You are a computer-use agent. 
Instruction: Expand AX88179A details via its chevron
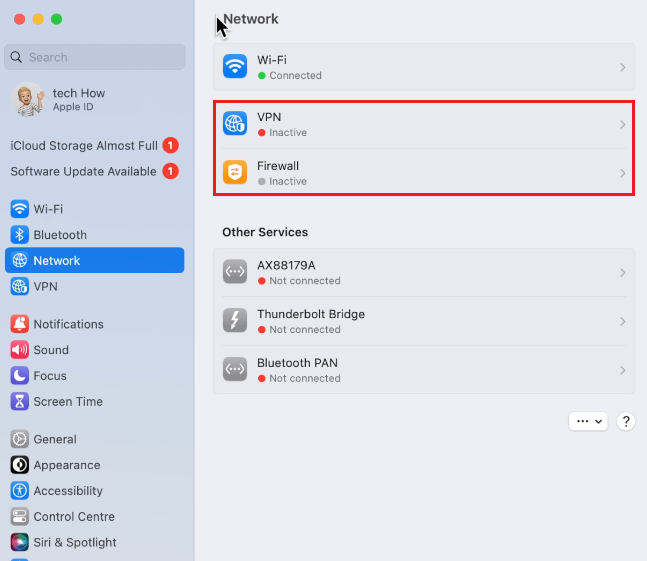click(623, 273)
